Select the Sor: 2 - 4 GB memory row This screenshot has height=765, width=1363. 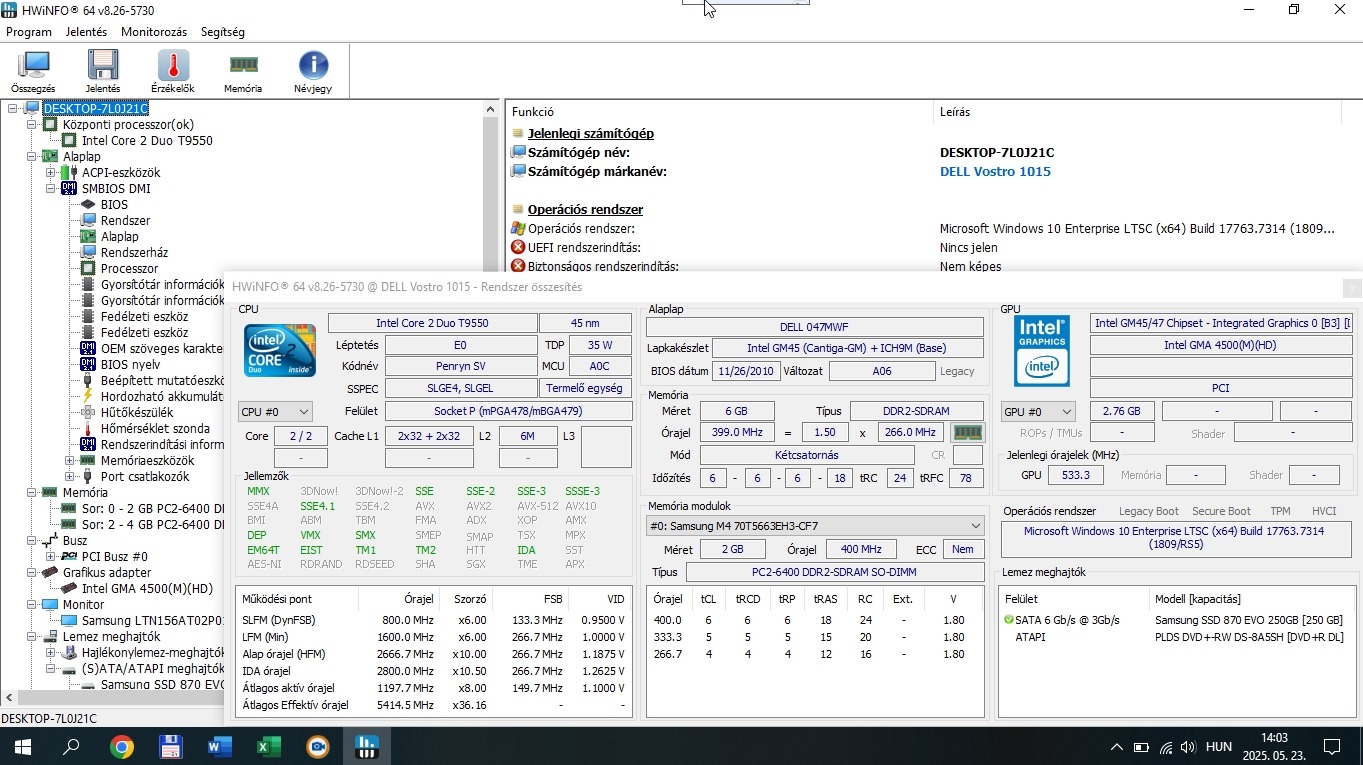pyautogui.click(x=152, y=525)
